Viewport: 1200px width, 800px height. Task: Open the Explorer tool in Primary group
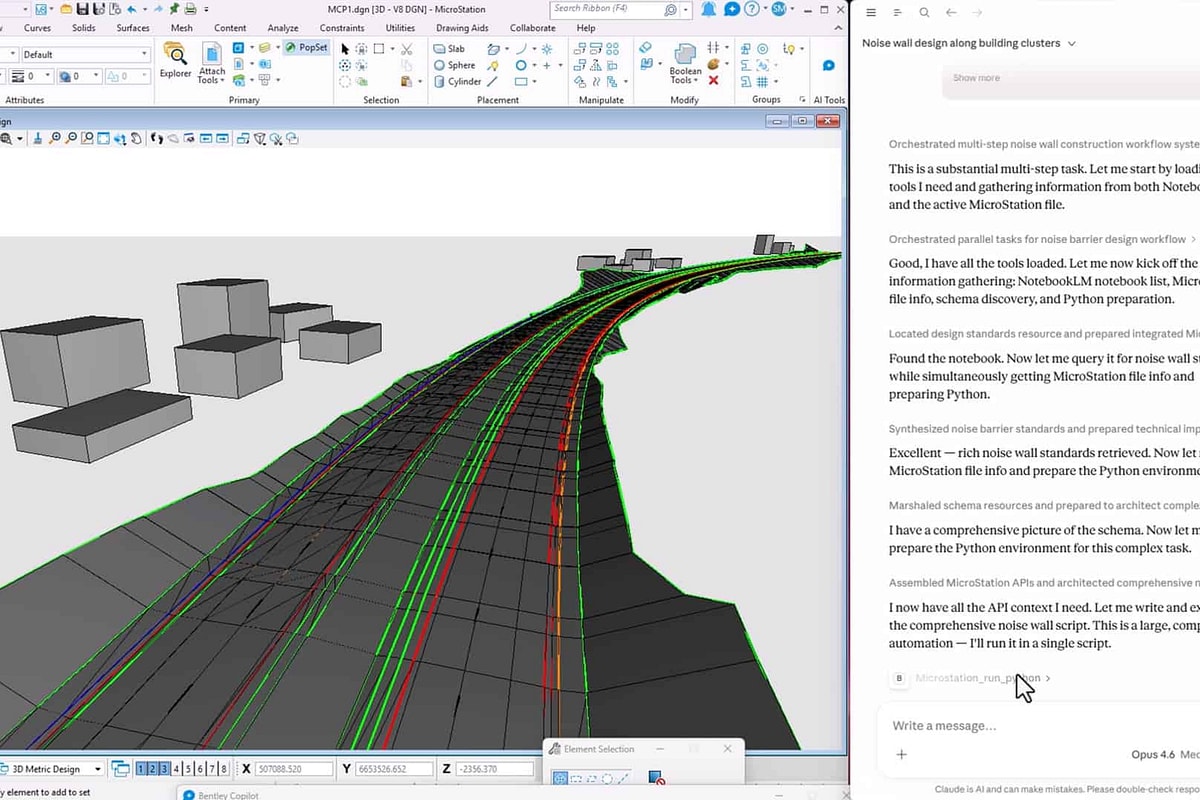[175, 60]
